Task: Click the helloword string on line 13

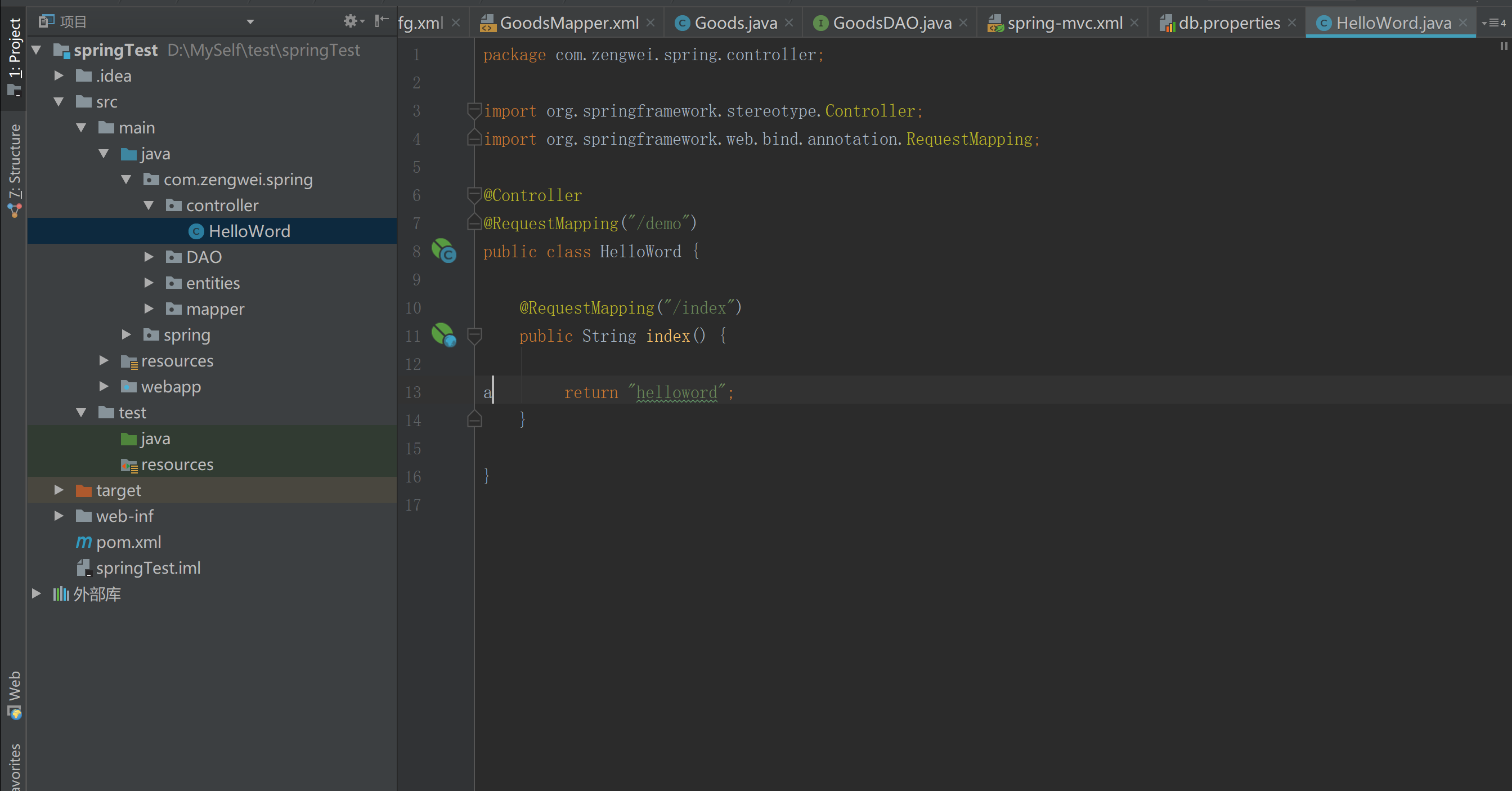Action: (x=676, y=392)
